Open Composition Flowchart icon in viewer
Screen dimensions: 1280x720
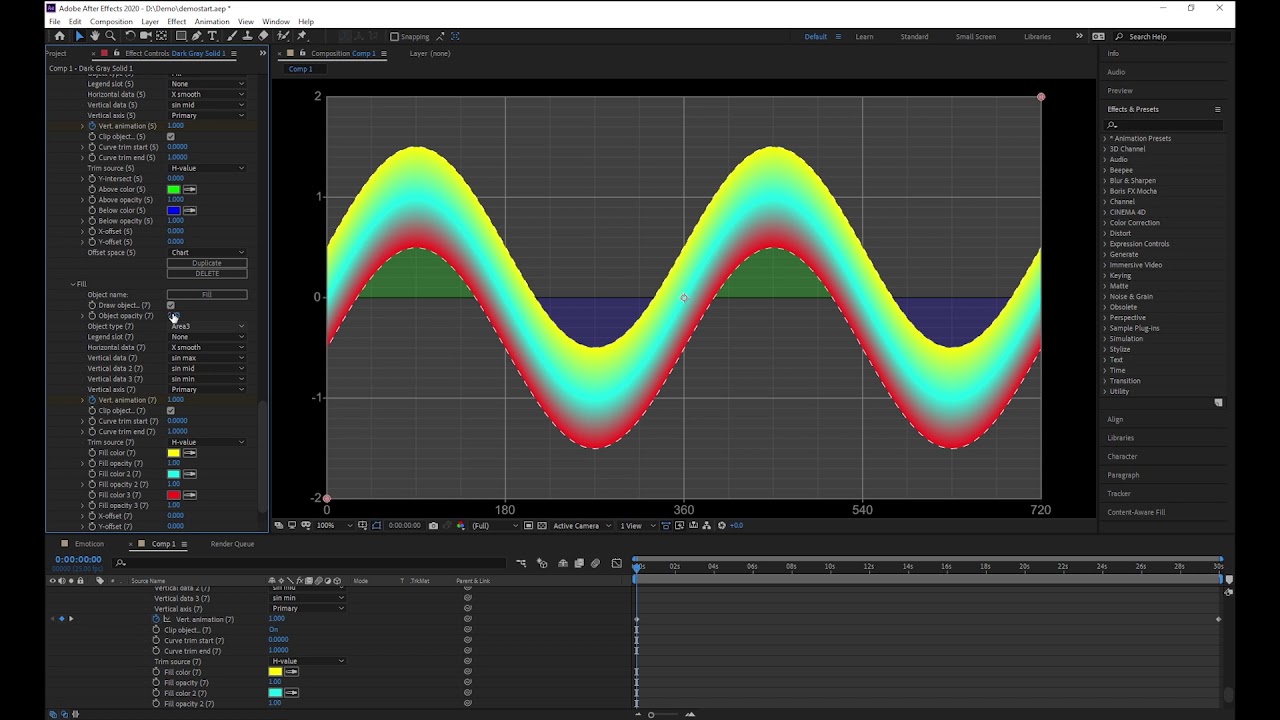706,525
